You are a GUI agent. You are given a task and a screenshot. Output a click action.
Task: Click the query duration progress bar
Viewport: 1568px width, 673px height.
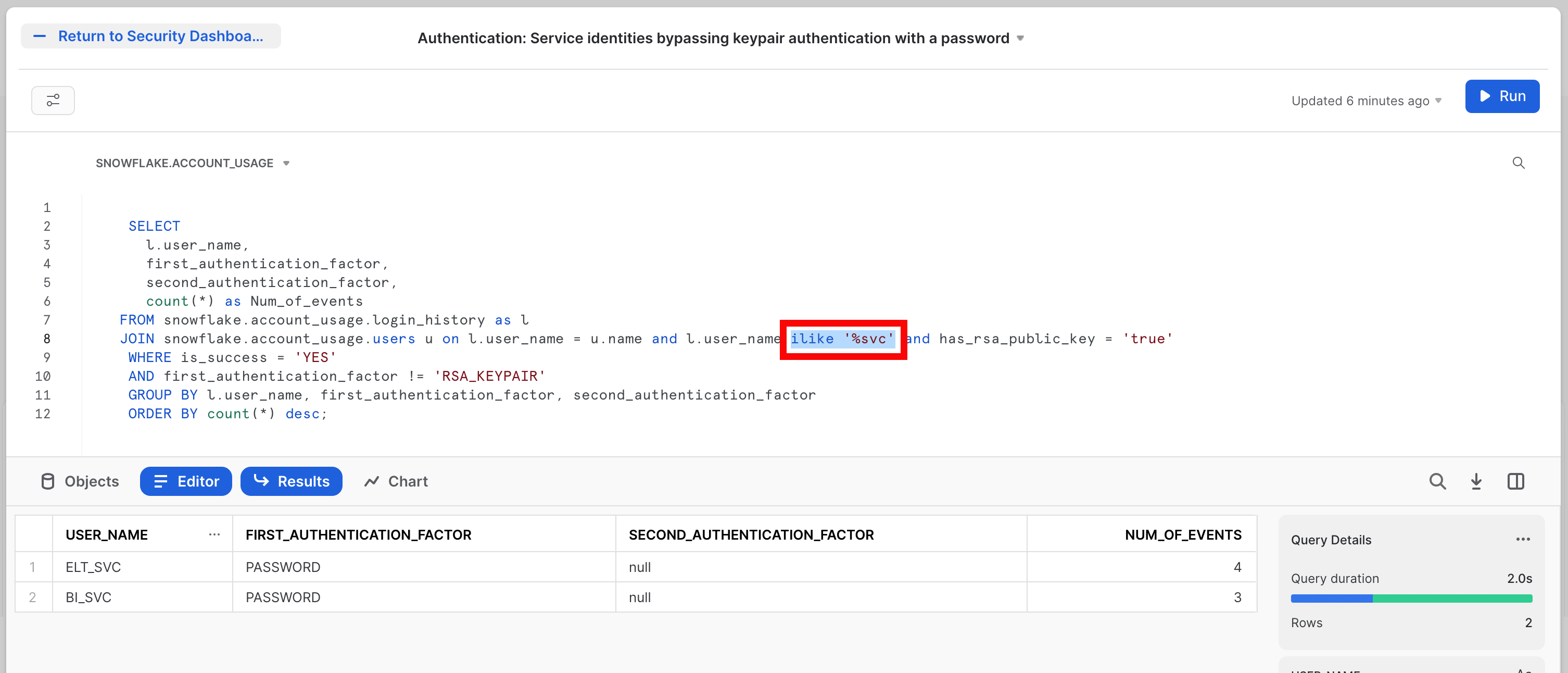point(1411,599)
